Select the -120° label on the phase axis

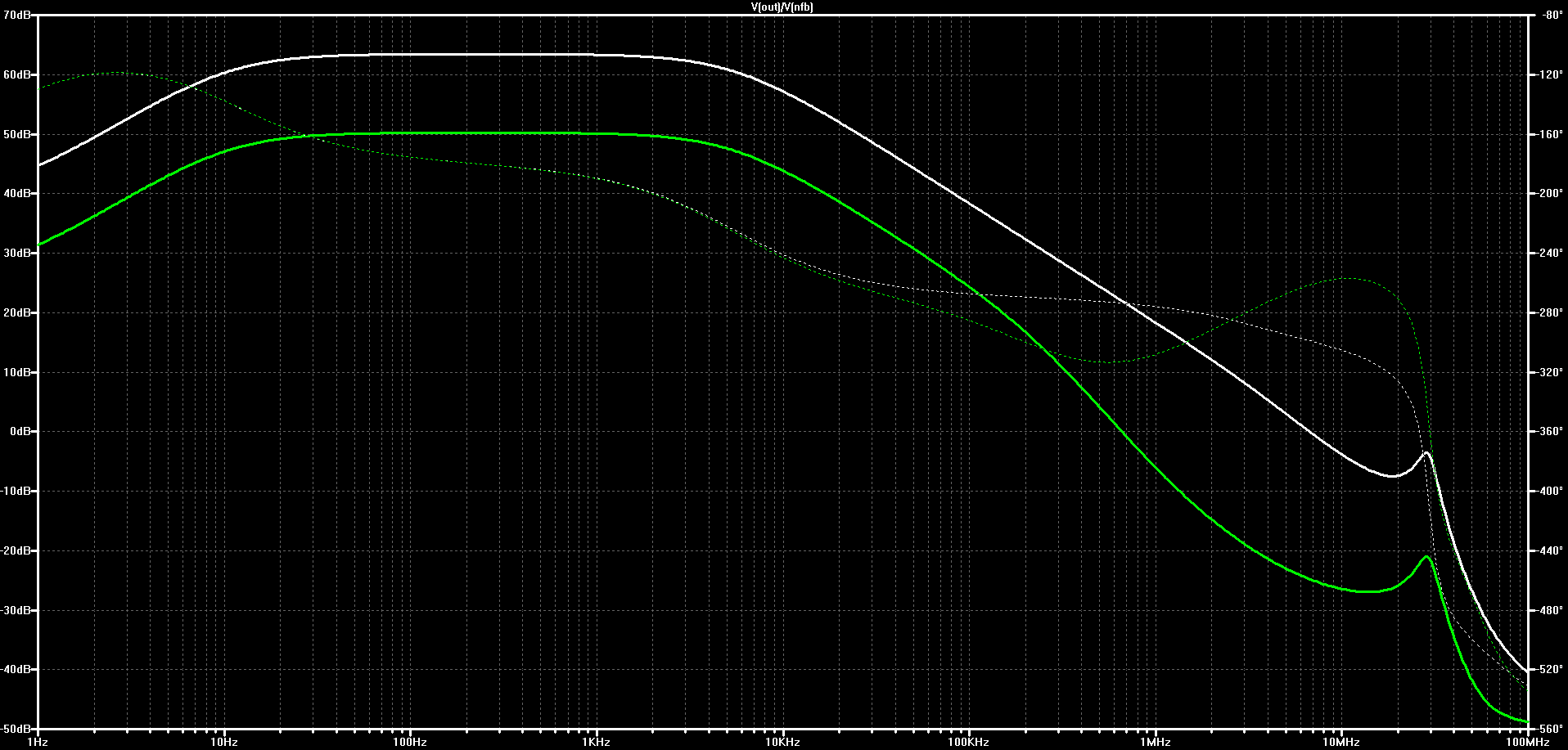(1548, 74)
